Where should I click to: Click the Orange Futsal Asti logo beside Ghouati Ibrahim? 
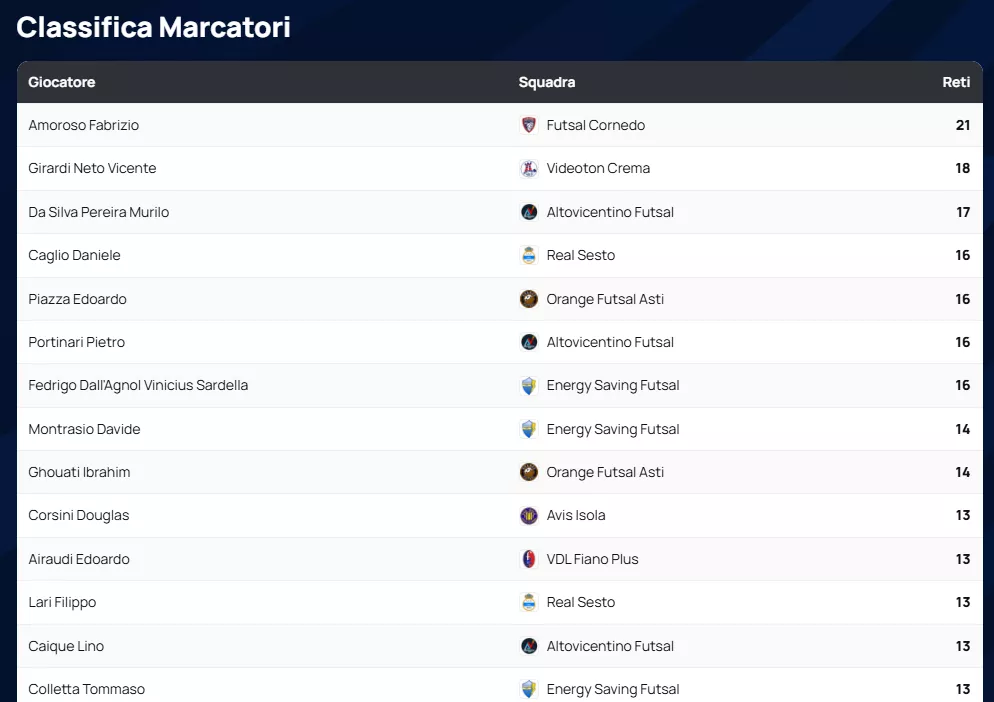[529, 472]
